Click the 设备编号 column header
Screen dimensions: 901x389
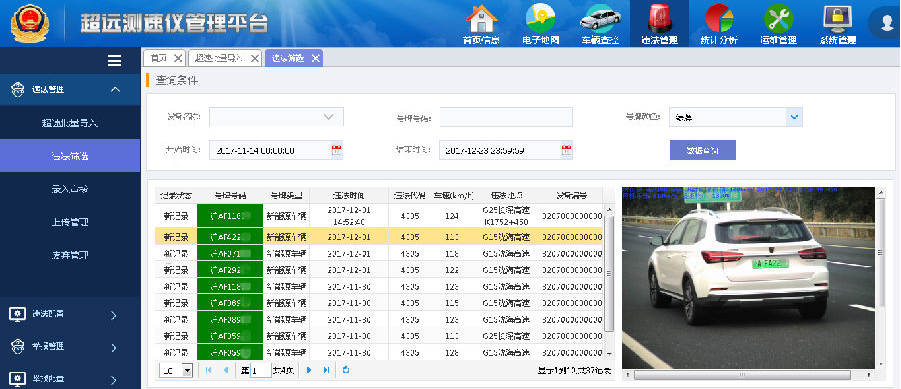click(571, 195)
